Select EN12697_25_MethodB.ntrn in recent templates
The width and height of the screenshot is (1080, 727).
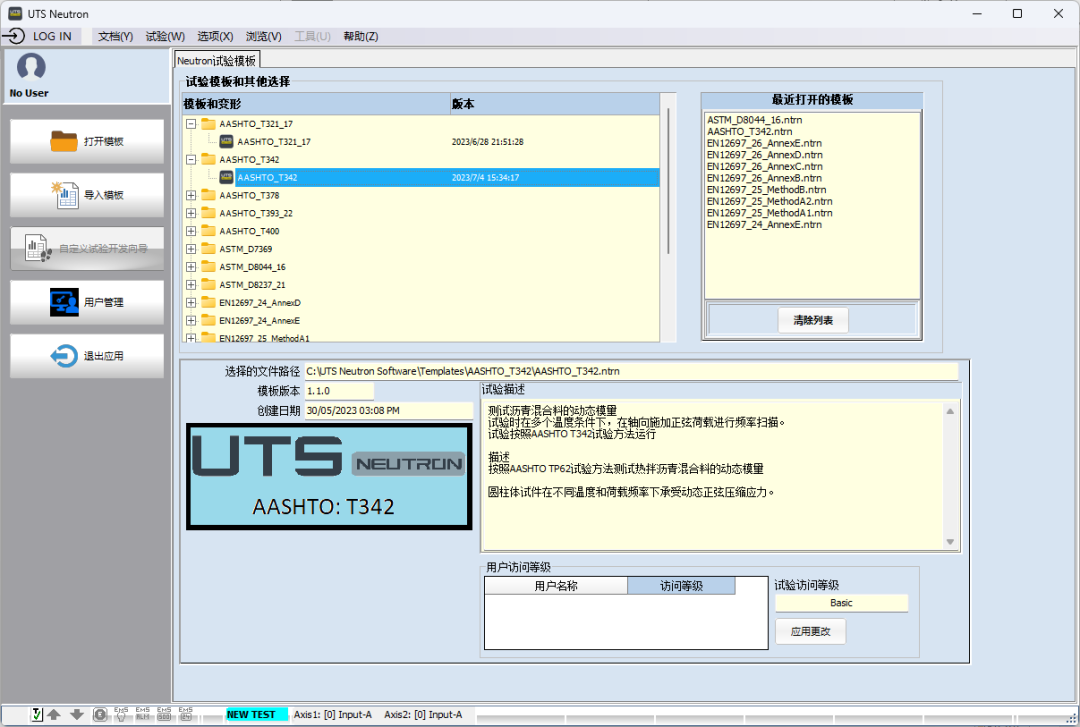click(767, 190)
